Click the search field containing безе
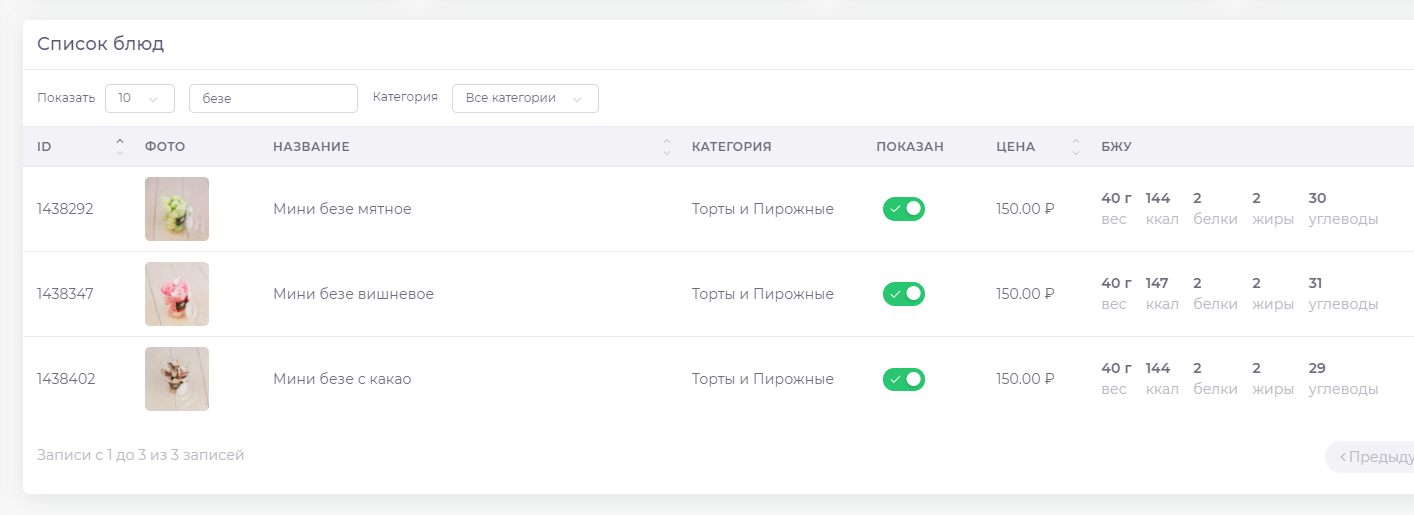Viewport: 1414px width, 515px height. click(x=273, y=98)
